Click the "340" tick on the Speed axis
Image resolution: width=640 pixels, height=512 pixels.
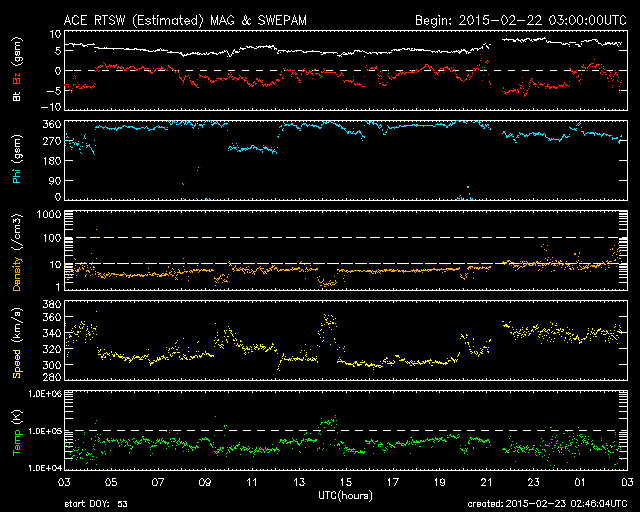pyautogui.click(x=52, y=333)
